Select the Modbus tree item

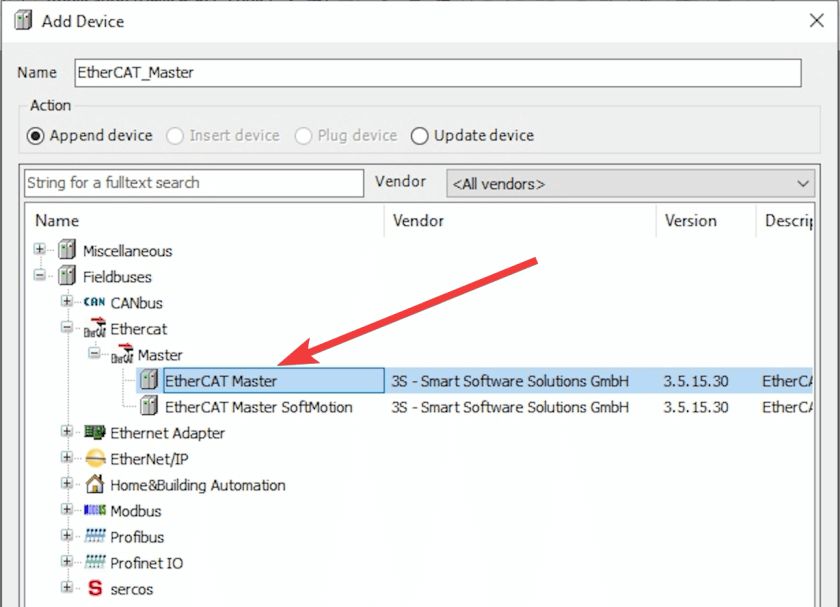pyautogui.click(x=136, y=511)
